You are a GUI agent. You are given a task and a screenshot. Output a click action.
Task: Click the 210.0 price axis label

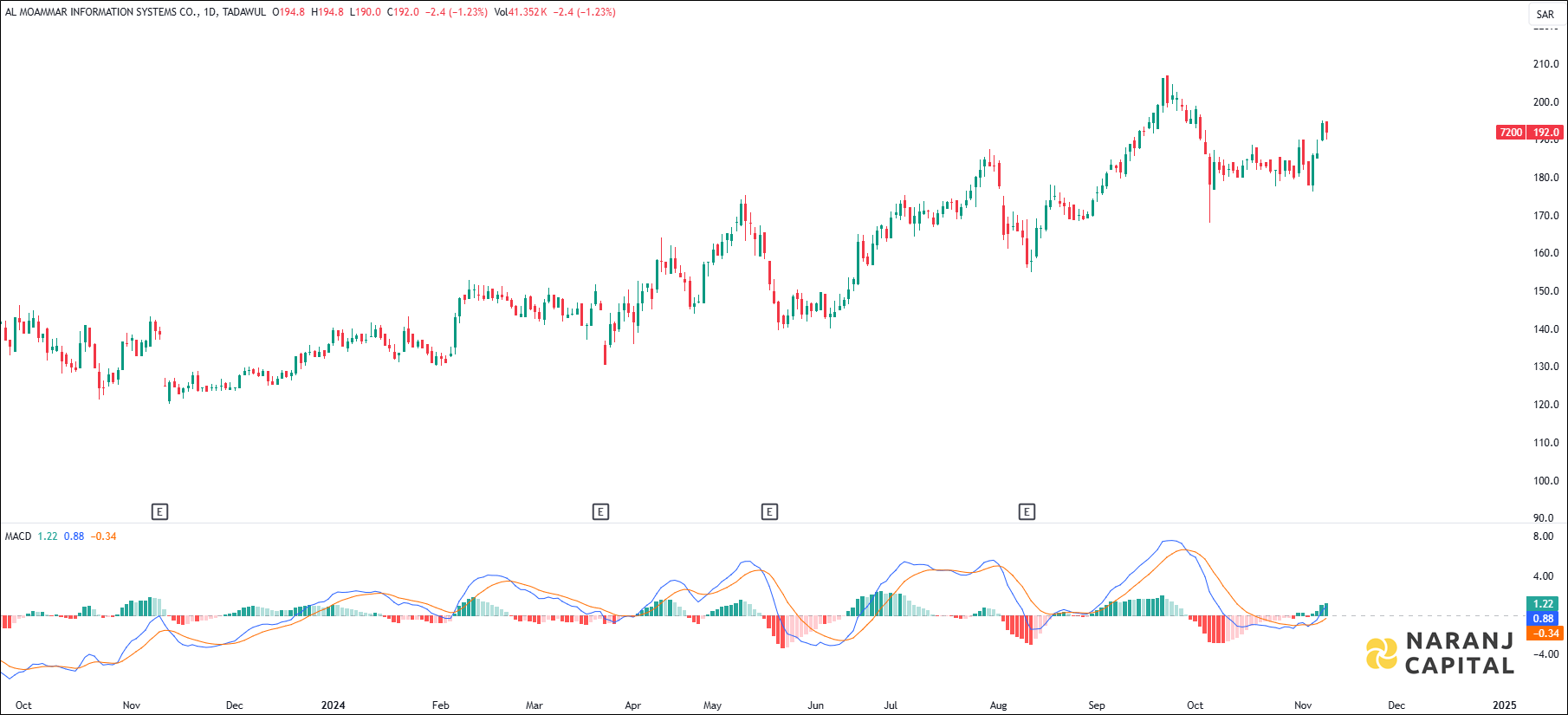click(1545, 64)
